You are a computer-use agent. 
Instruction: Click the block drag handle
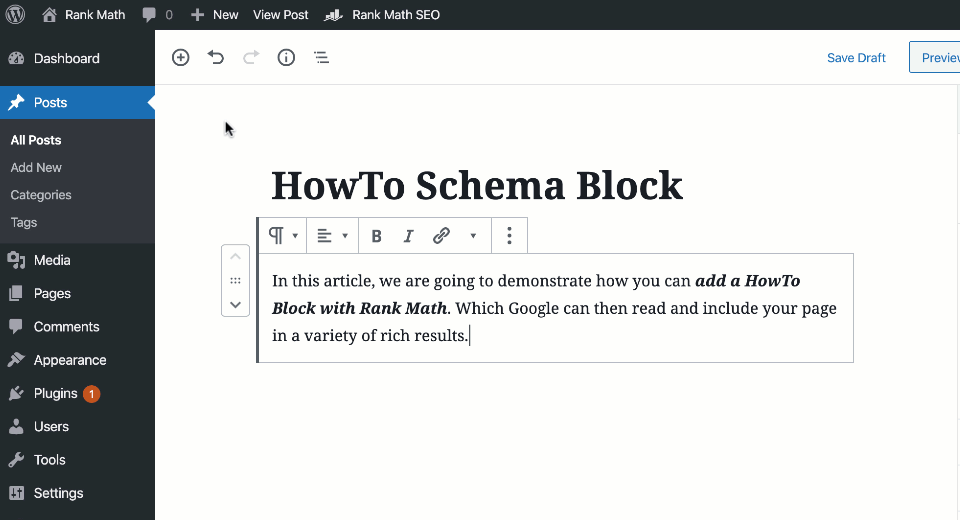235,281
